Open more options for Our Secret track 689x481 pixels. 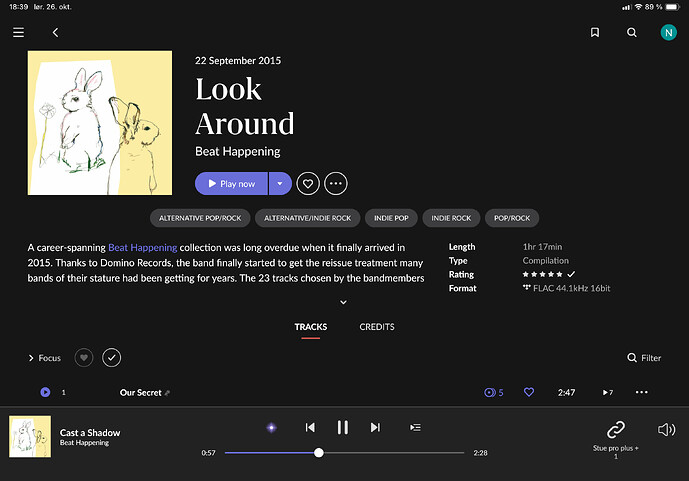pos(642,392)
